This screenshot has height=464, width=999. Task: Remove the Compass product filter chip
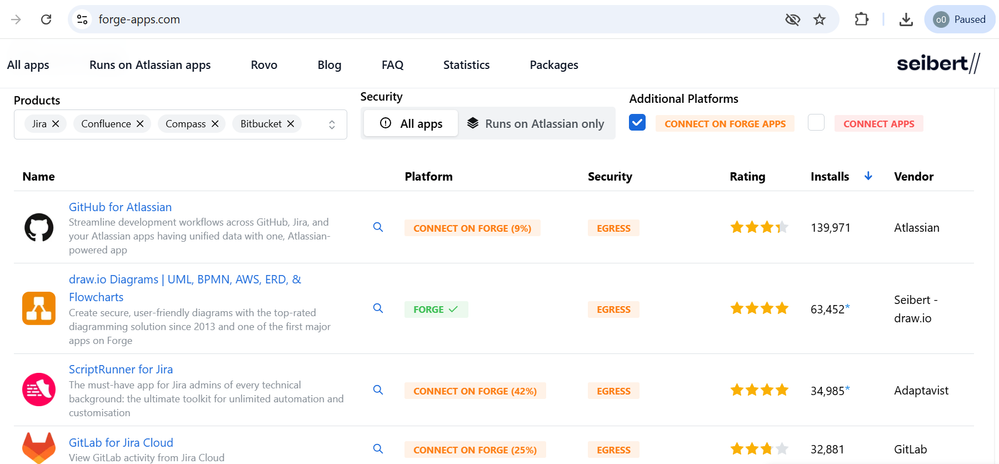click(x=215, y=124)
